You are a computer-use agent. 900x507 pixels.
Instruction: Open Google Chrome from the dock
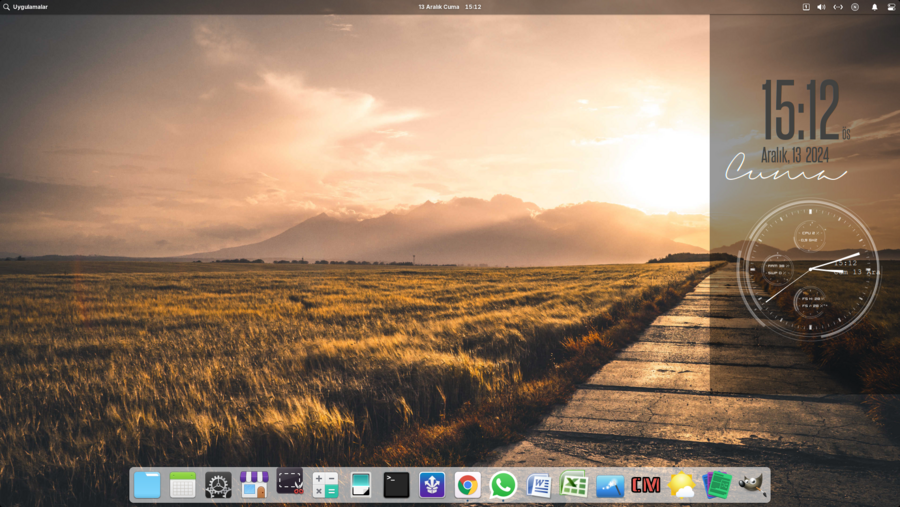point(467,485)
